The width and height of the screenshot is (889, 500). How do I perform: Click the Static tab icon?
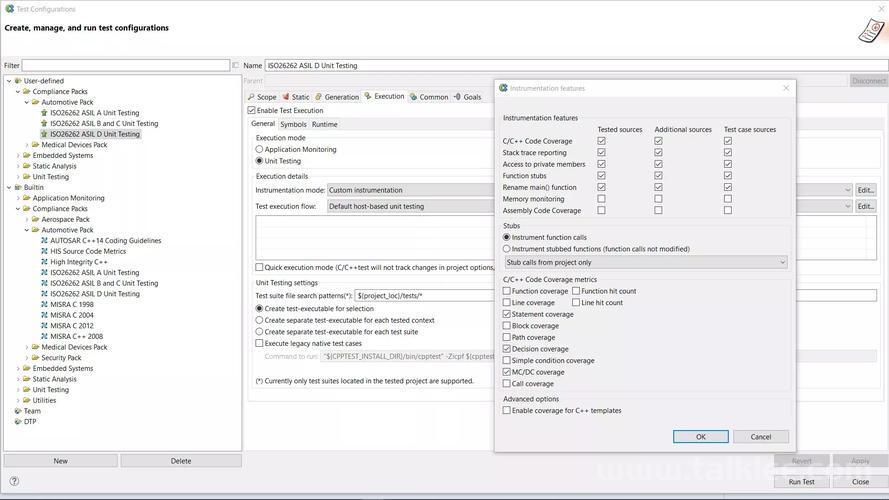pyautogui.click(x=286, y=97)
